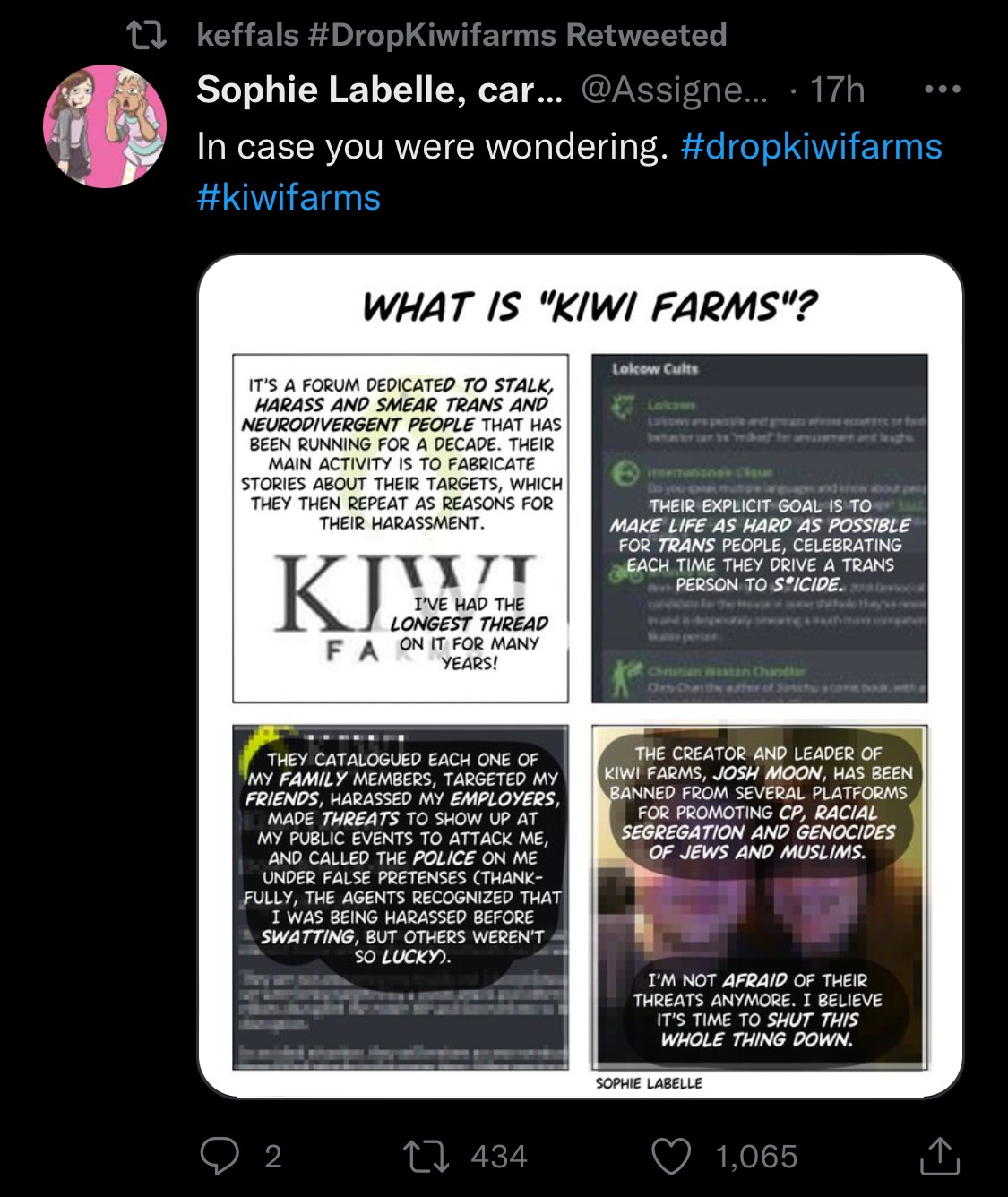Click the reply count number 2
The image size is (1008, 1197).
tap(273, 1156)
